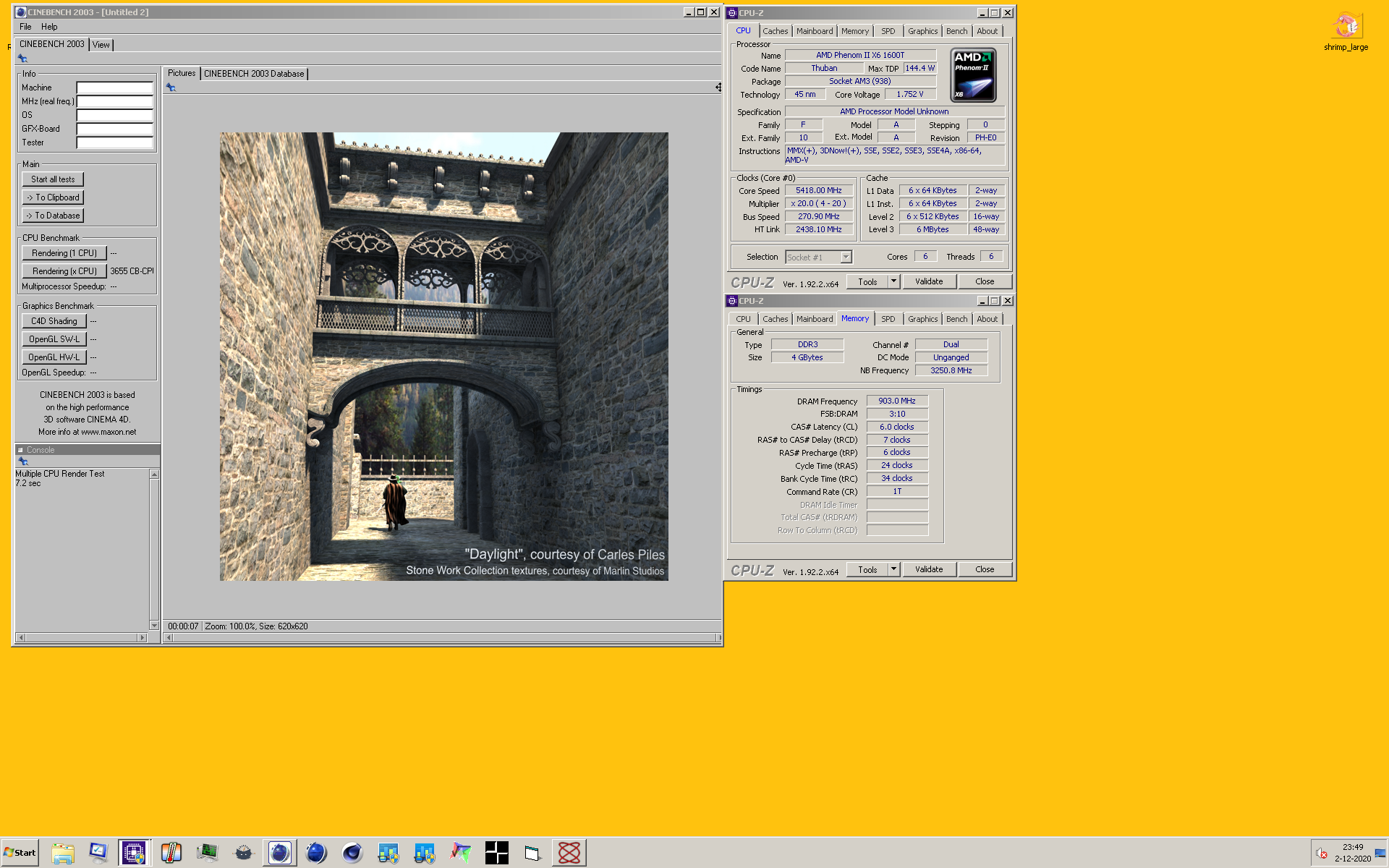Click the show desktop tray icon in the system tray
The height and width of the screenshot is (868, 1389).
(x=1380, y=854)
